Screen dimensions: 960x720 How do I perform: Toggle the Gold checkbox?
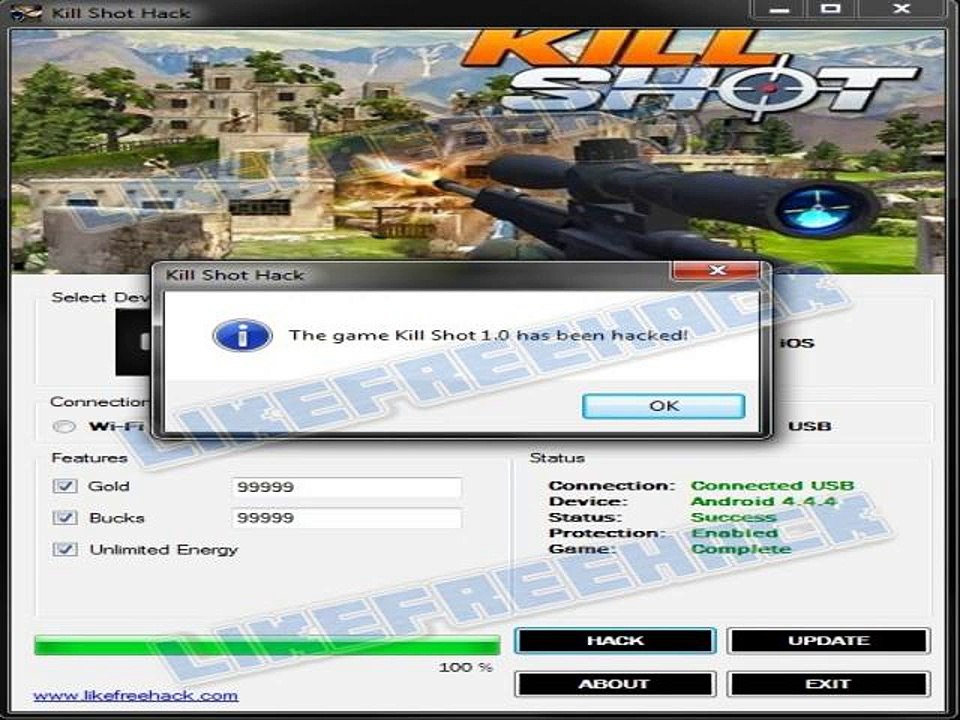65,486
